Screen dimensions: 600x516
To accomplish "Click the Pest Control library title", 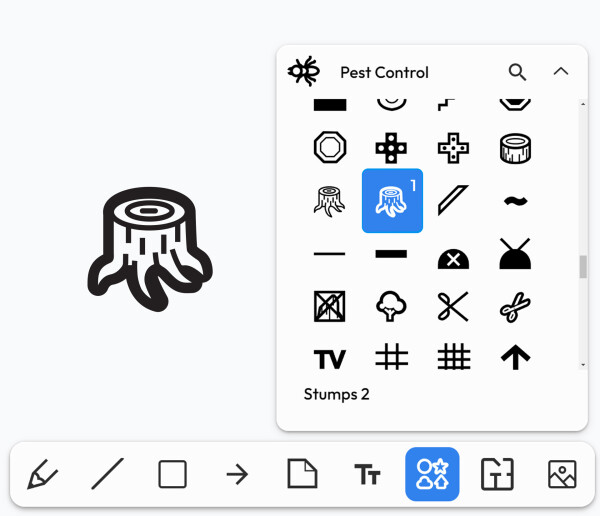I will tap(385, 72).
